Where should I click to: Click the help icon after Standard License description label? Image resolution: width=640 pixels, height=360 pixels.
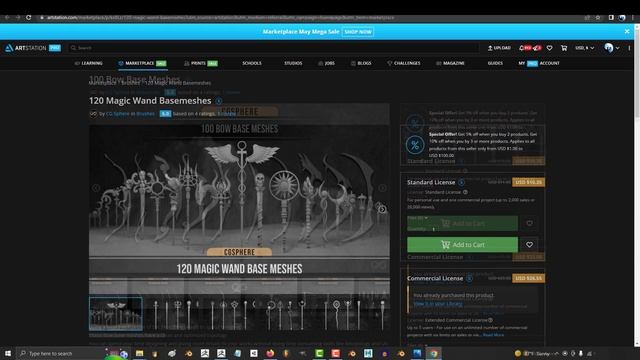coord(465,192)
